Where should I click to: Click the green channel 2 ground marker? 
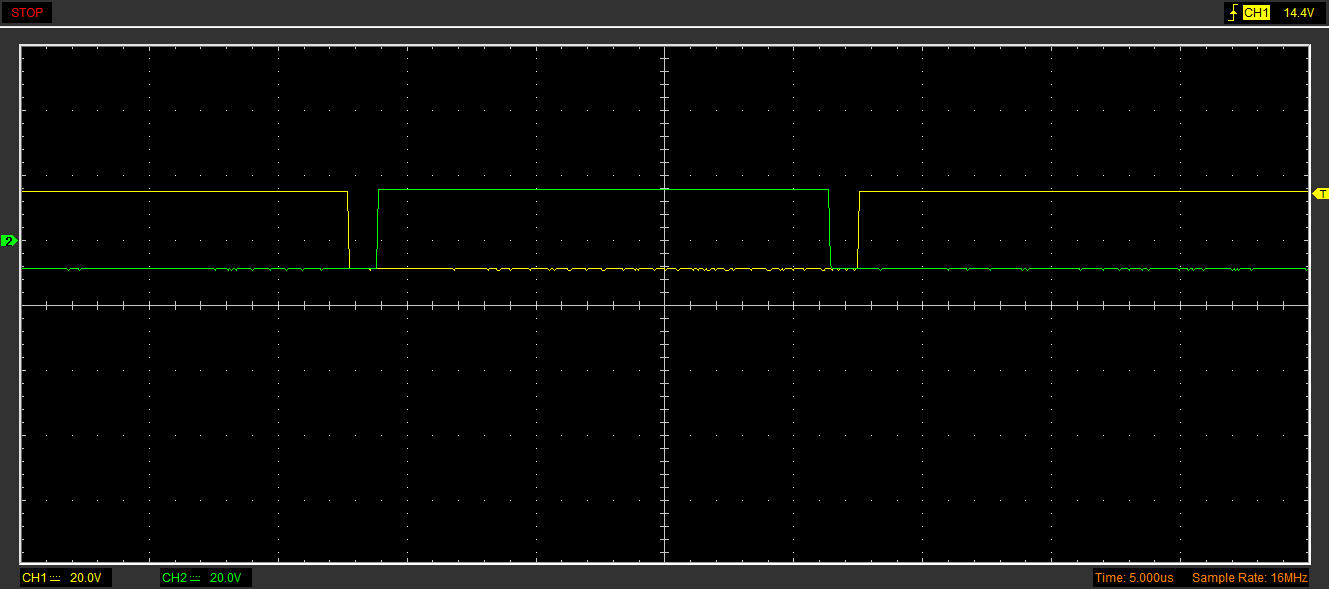pos(9,241)
